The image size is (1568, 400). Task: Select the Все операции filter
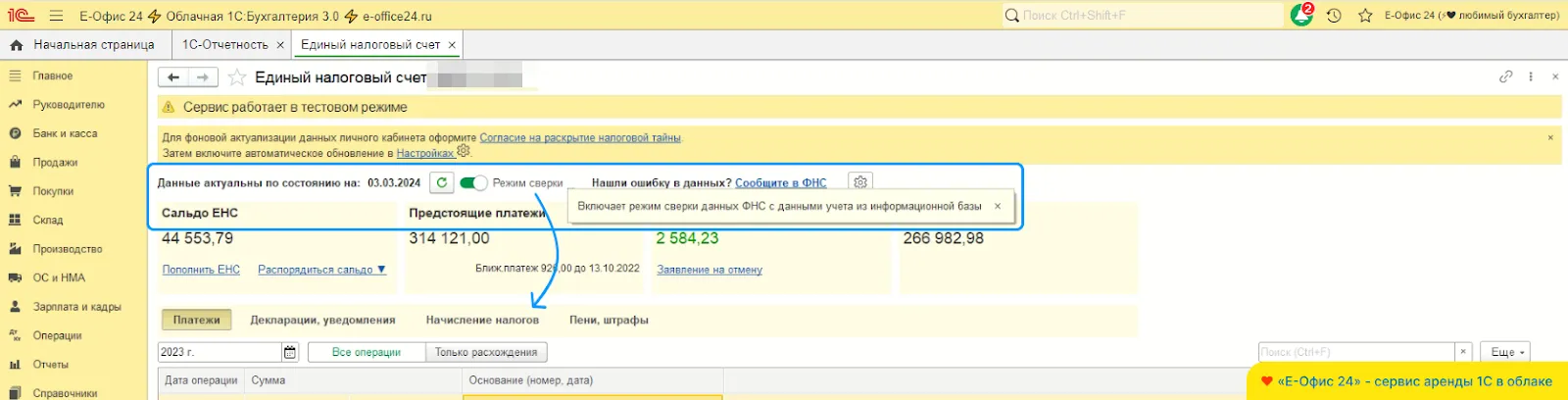coord(366,352)
